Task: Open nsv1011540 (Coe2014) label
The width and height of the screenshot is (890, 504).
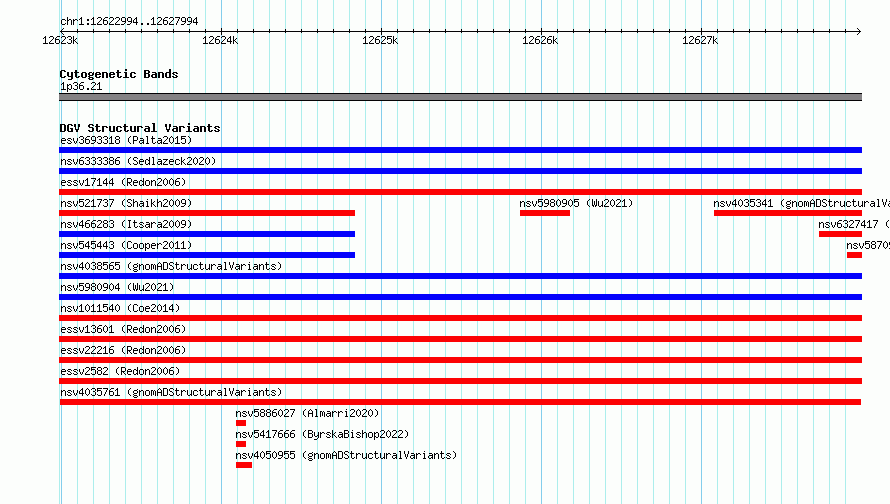Action: pyautogui.click(x=120, y=308)
